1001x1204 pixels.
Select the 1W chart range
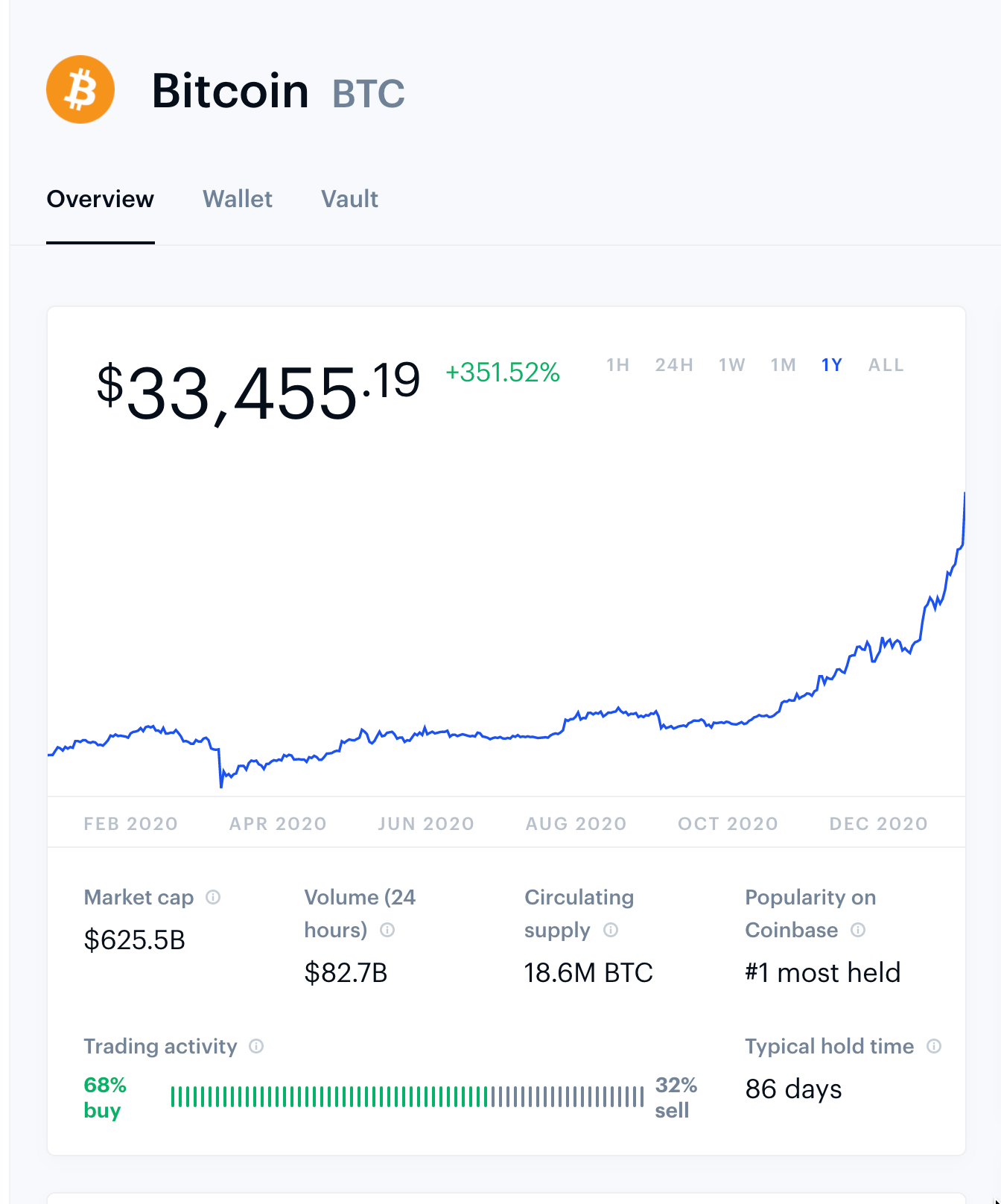731,365
